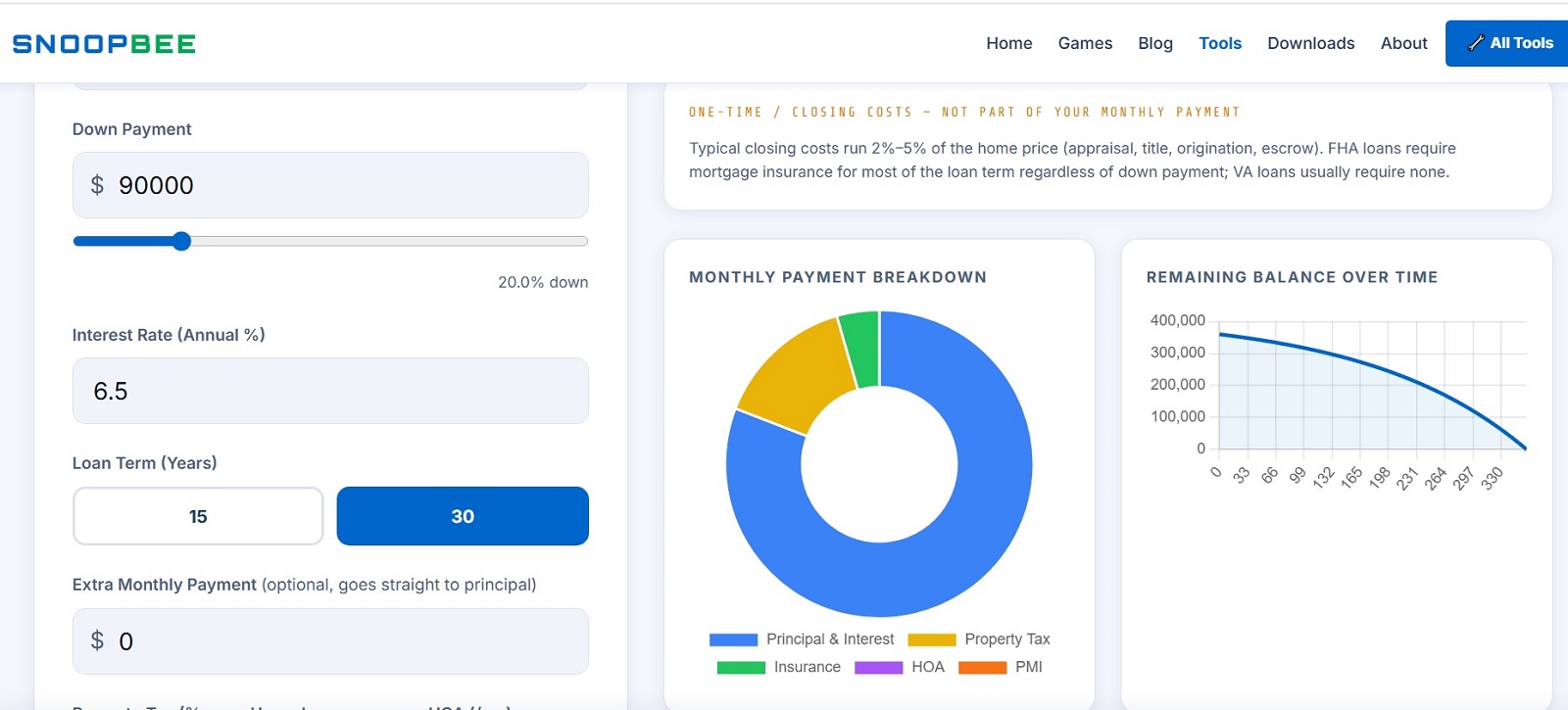Focus the Extra Monthly Payment field
The image size is (1568, 710).
(330, 641)
